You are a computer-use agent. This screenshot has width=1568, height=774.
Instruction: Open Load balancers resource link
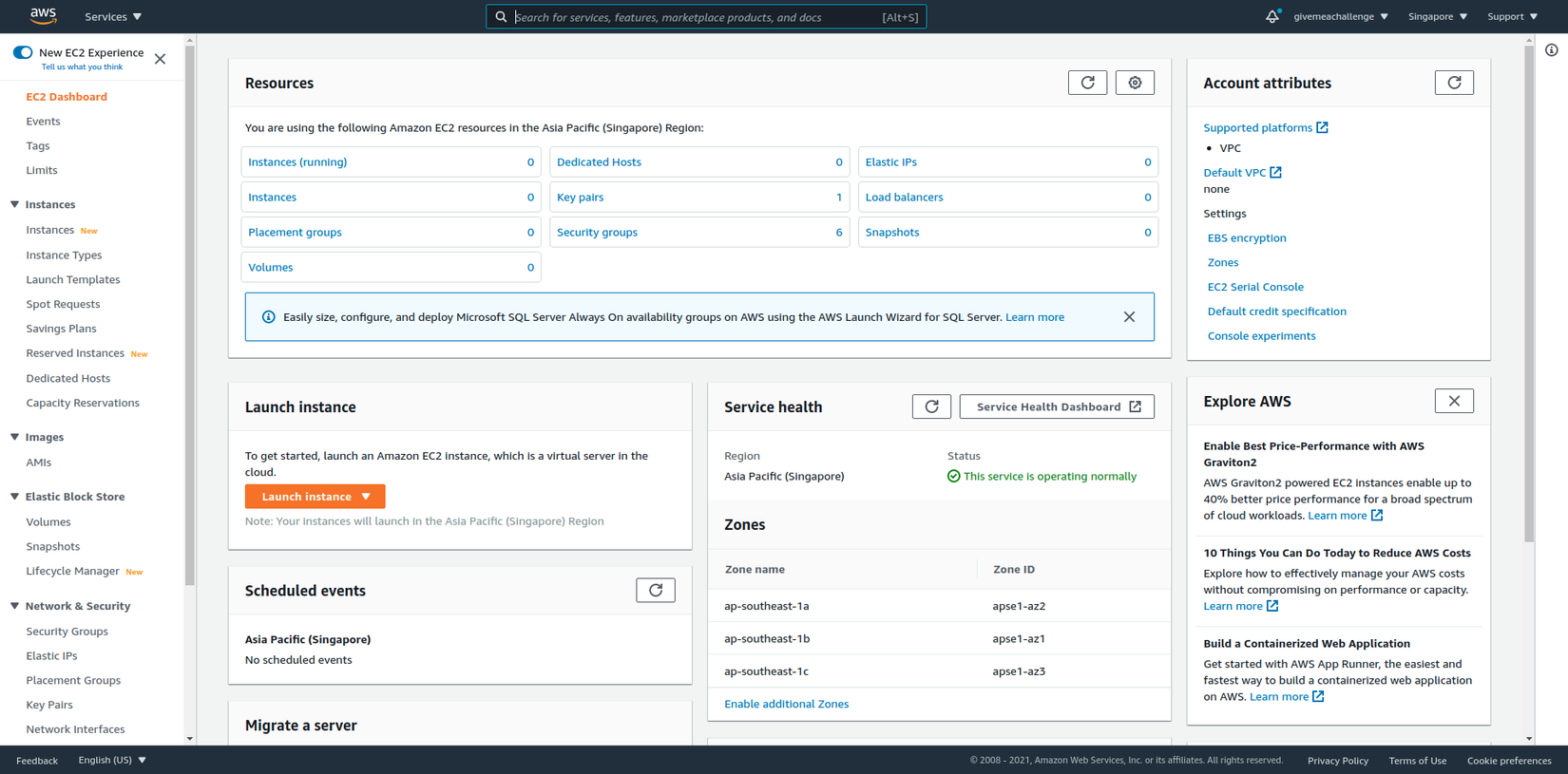pyautogui.click(x=904, y=198)
